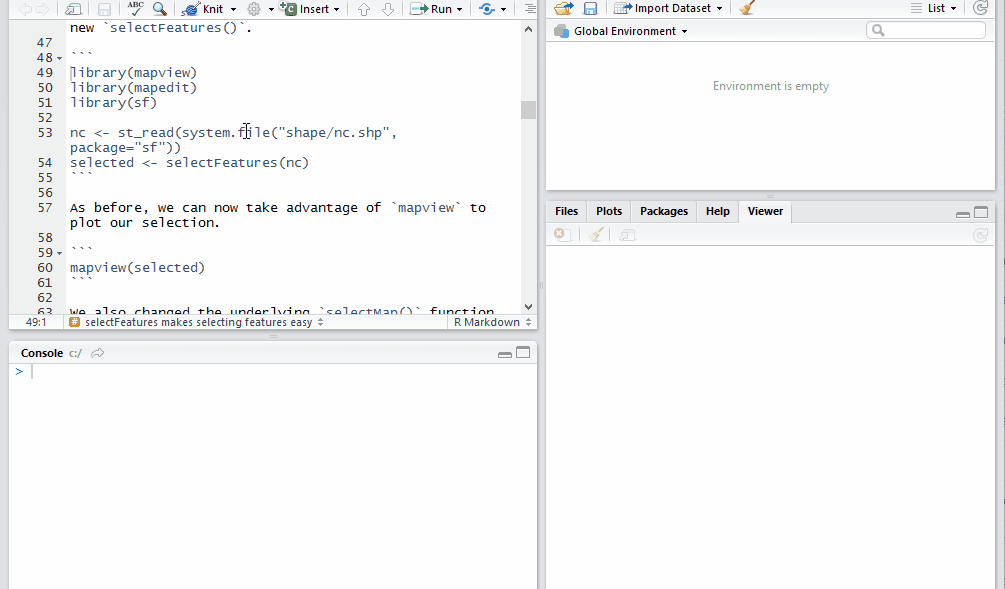Click inside the environment search field
Image resolution: width=1005 pixels, height=589 pixels.
925,30
